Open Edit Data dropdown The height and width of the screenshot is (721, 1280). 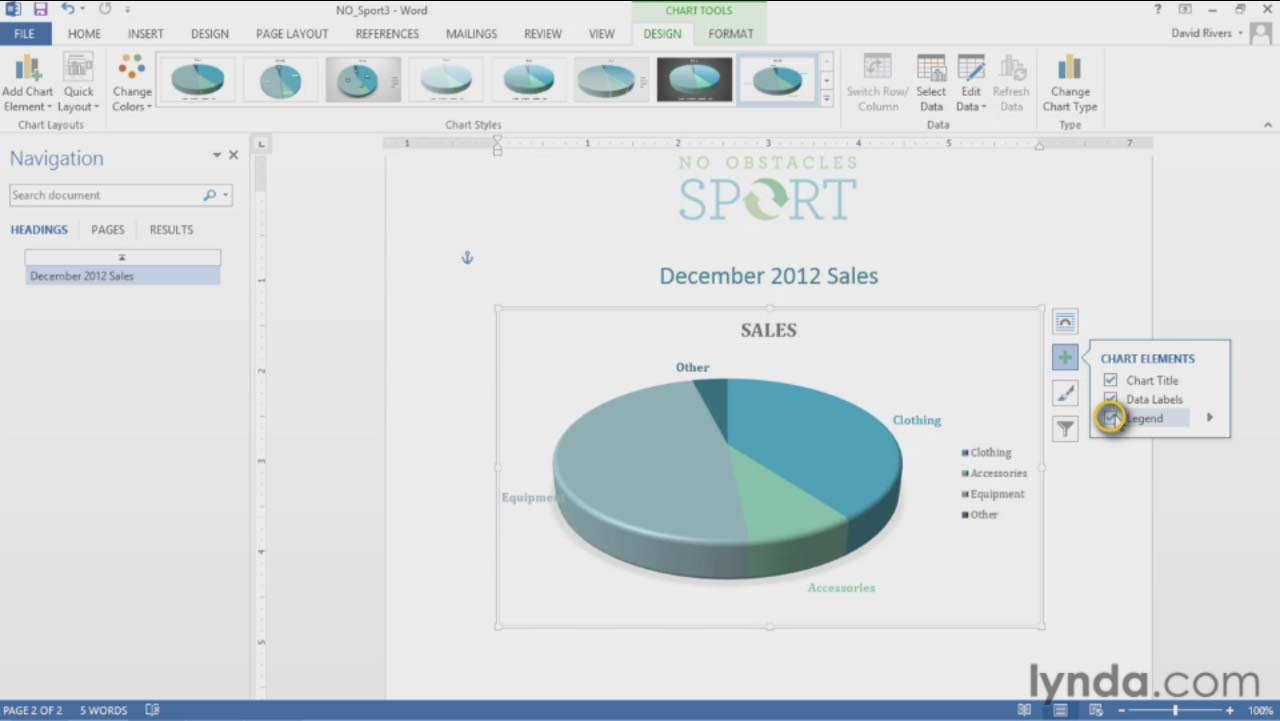pos(971,84)
